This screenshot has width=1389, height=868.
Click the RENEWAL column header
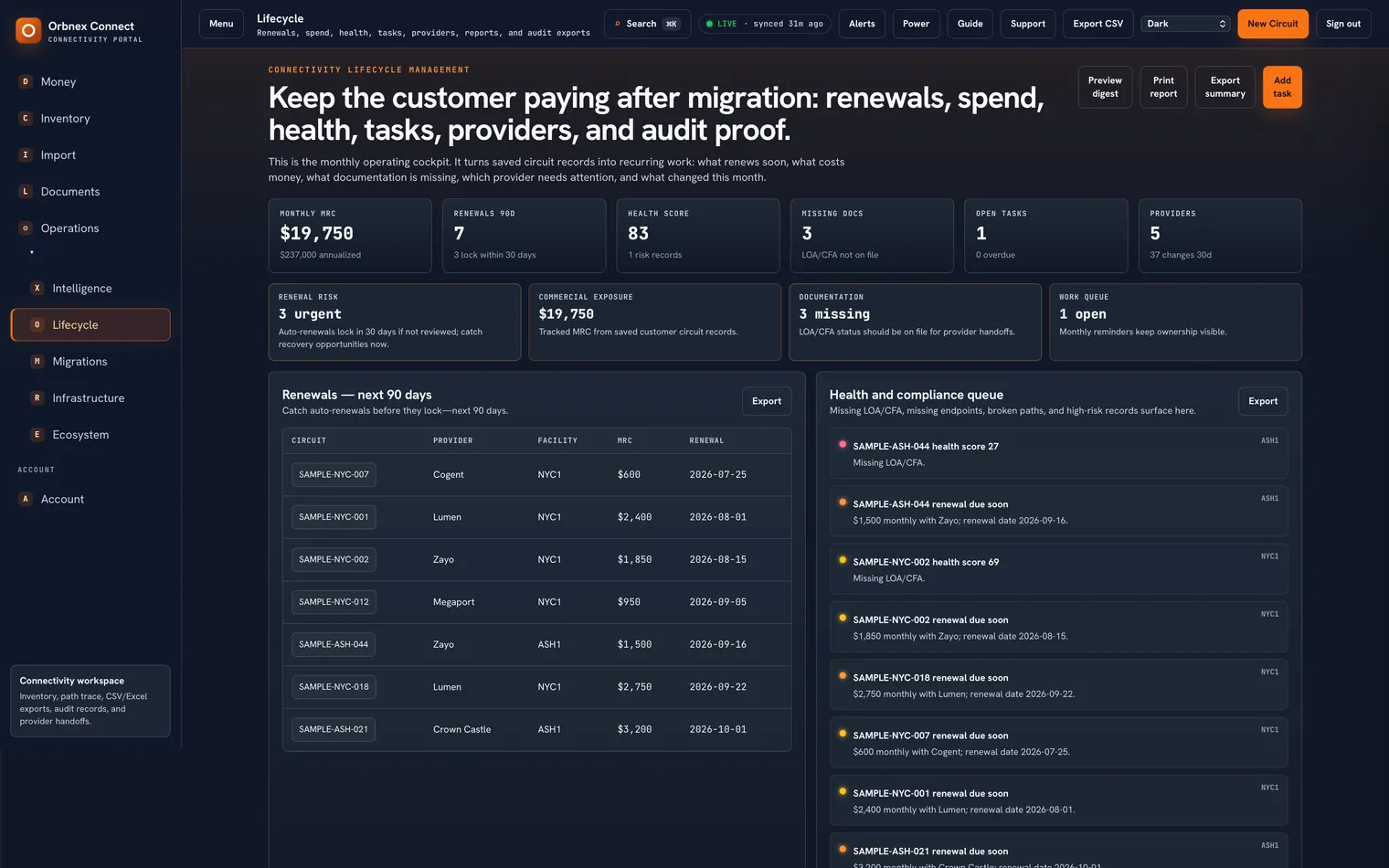point(706,440)
